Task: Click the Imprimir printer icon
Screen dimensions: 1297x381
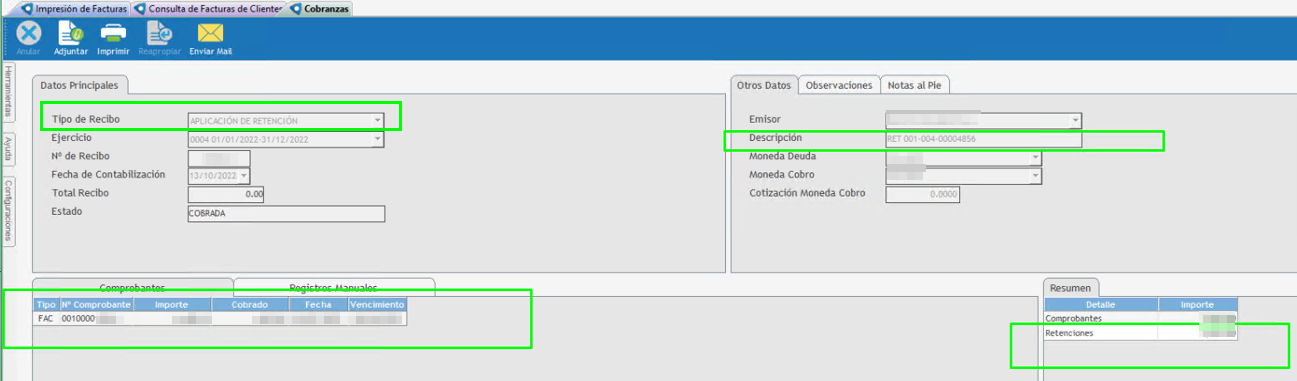Action: click(113, 33)
